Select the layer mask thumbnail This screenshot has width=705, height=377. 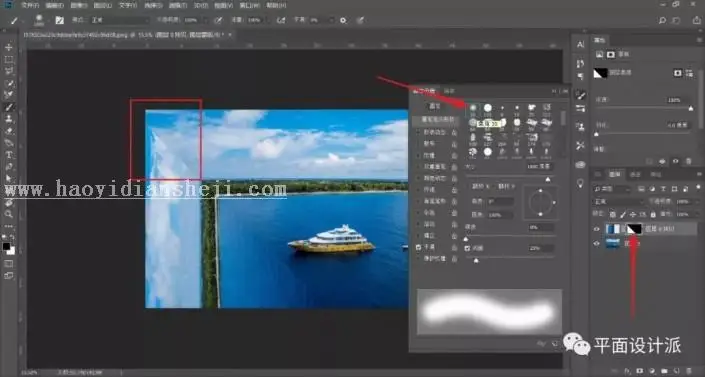click(x=634, y=229)
